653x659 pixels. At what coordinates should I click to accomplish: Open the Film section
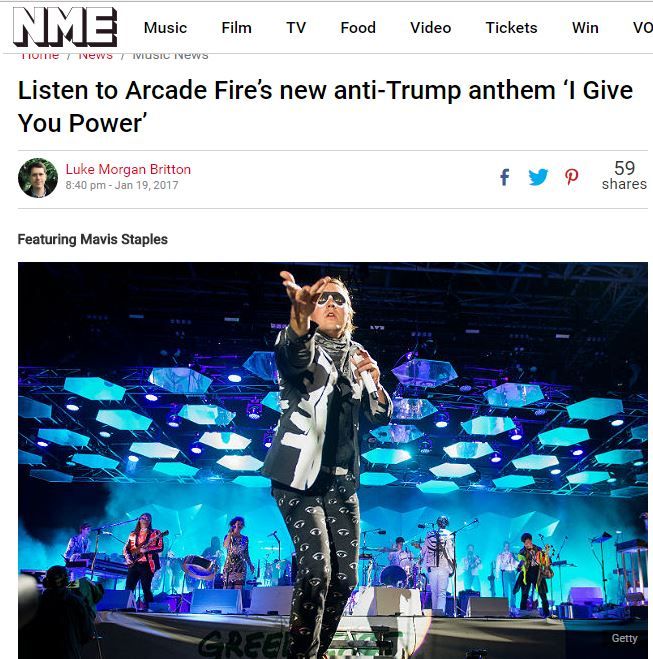pos(237,28)
